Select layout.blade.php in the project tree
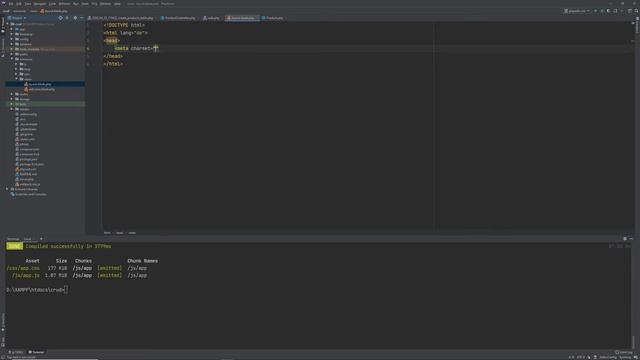The image size is (640, 360). pyautogui.click(x=40, y=84)
